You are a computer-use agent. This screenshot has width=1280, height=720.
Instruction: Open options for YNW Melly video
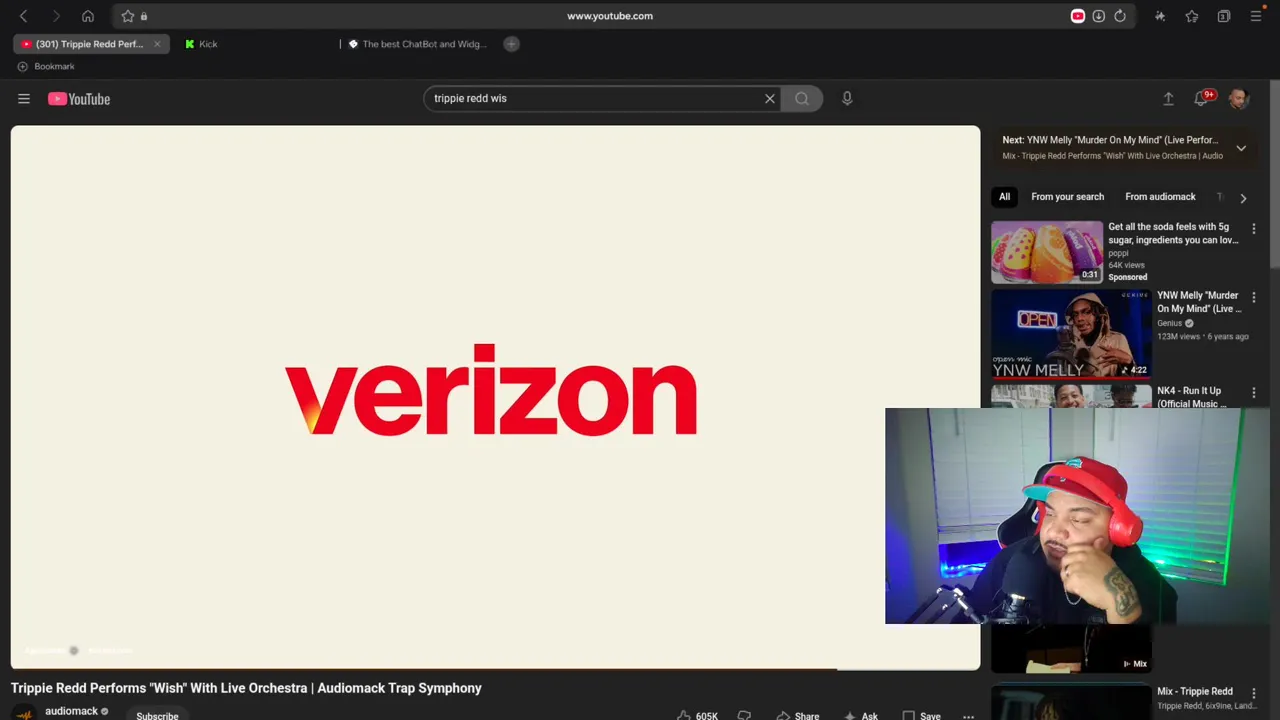pos(1254,298)
